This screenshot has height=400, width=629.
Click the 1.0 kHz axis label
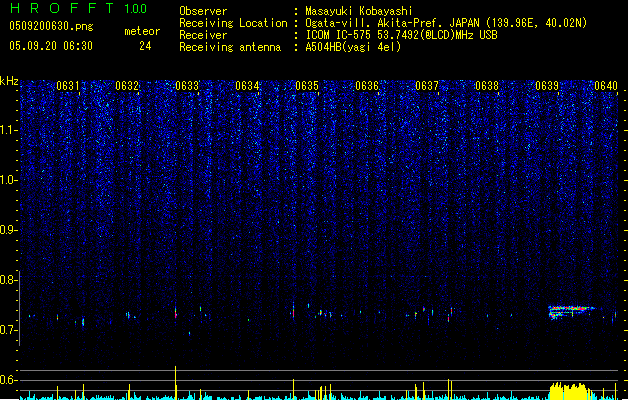9,180
